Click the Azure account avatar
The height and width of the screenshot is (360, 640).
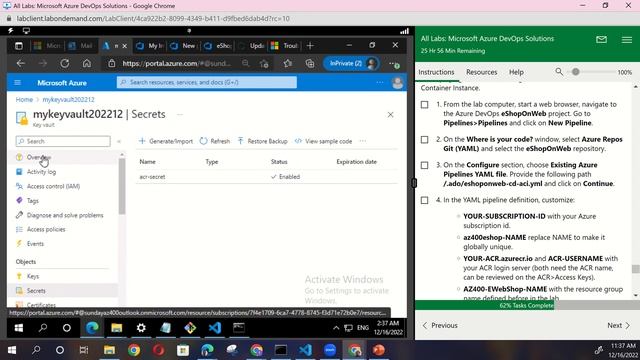398,83
